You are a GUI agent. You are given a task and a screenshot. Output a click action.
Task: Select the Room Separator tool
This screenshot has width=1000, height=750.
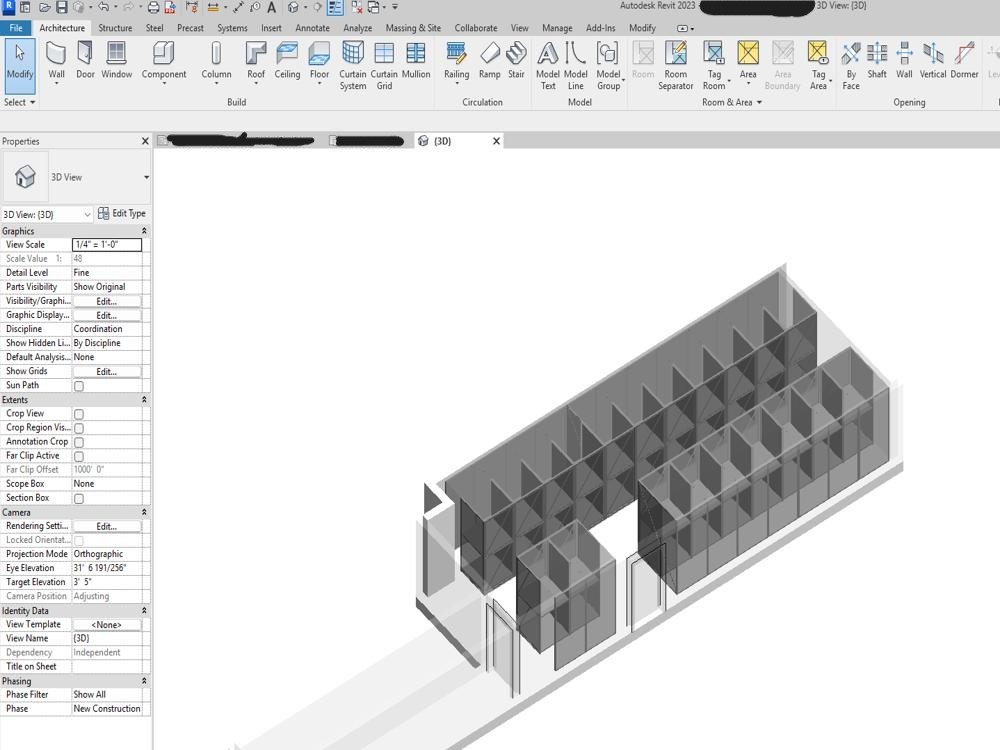pos(675,66)
